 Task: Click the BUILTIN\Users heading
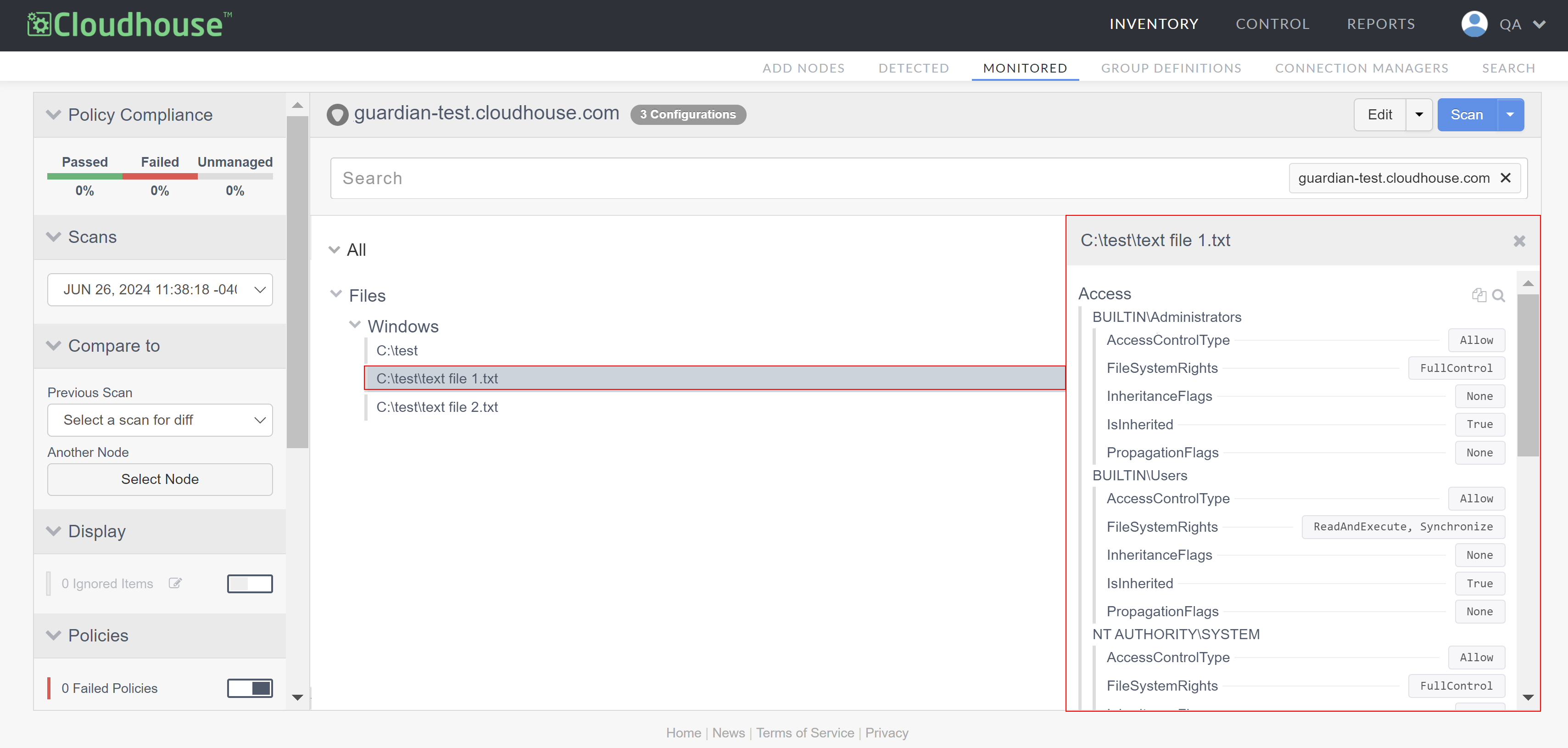point(1139,476)
